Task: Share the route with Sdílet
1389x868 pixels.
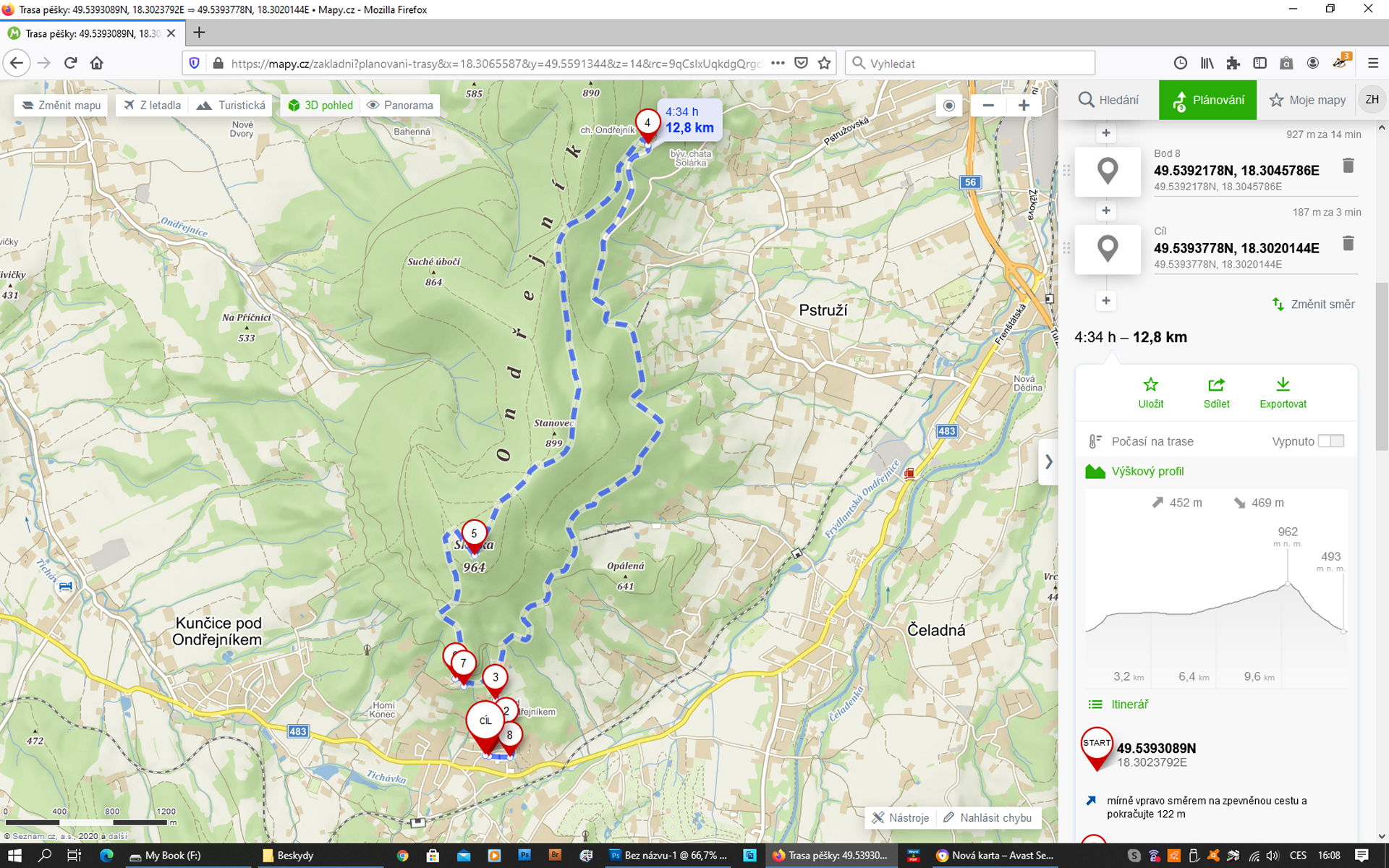Action: tap(1216, 393)
